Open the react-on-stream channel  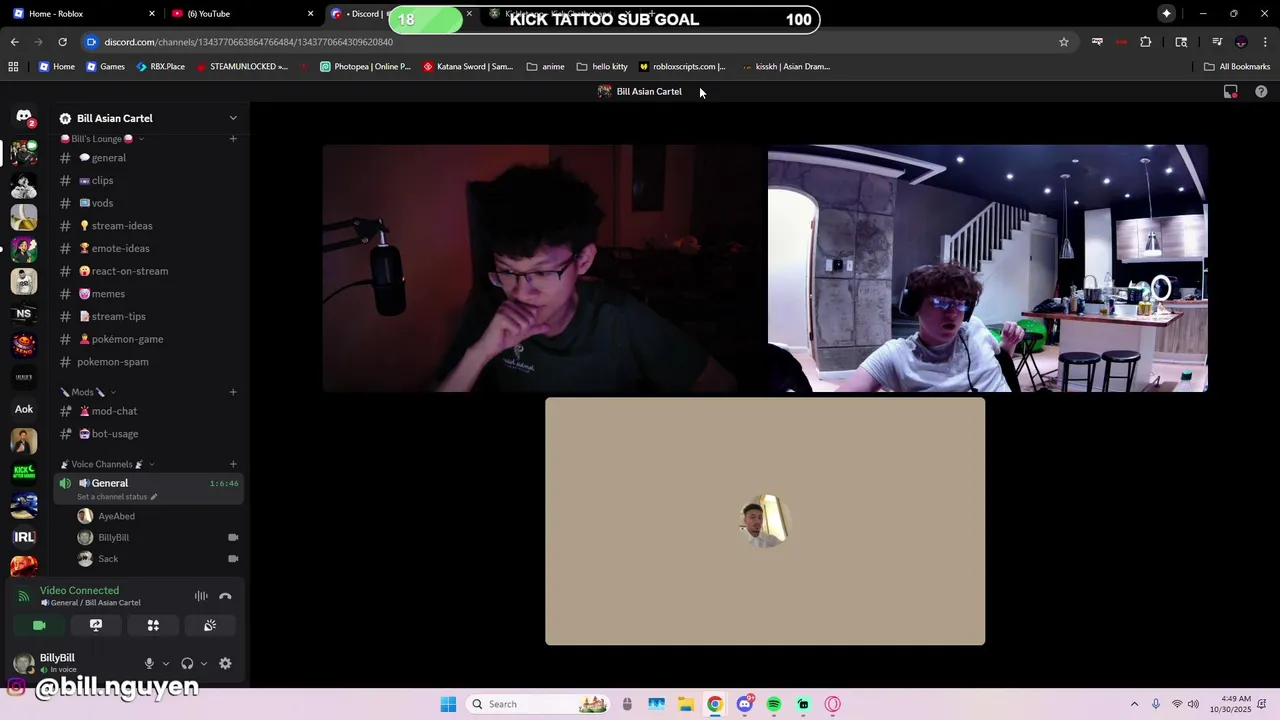click(148, 271)
